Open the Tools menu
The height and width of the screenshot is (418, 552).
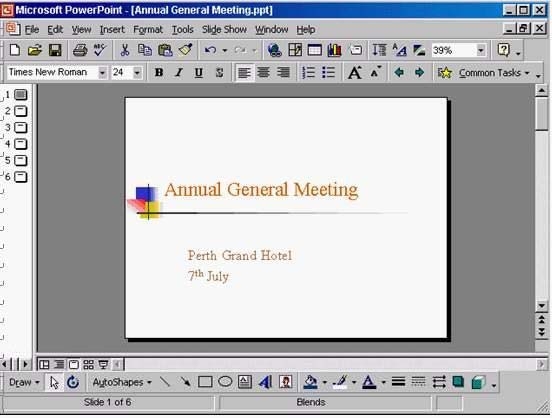tap(182, 30)
